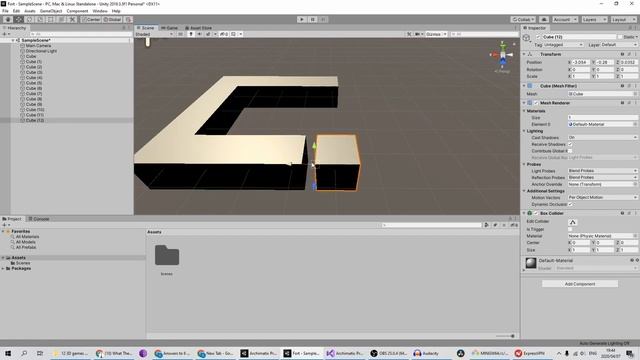
Task: Toggle the Box Collider enabled checkbox
Action: point(536,213)
